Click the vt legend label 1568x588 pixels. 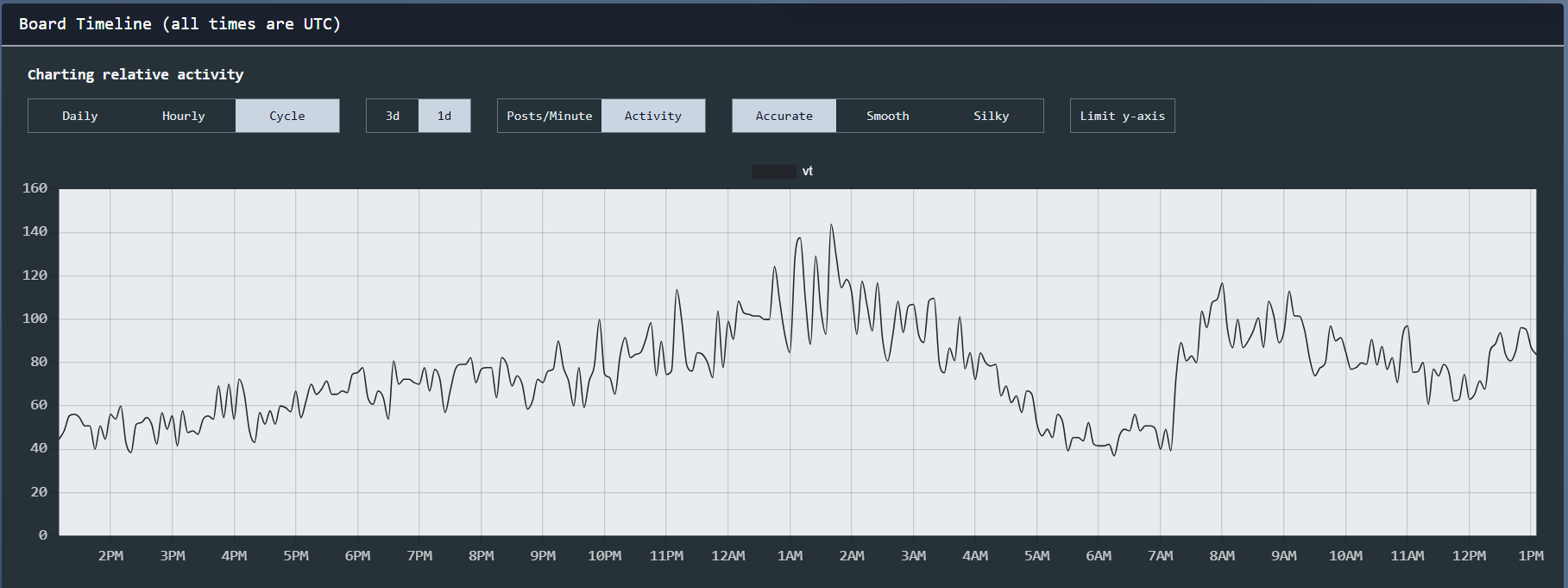coord(808,171)
